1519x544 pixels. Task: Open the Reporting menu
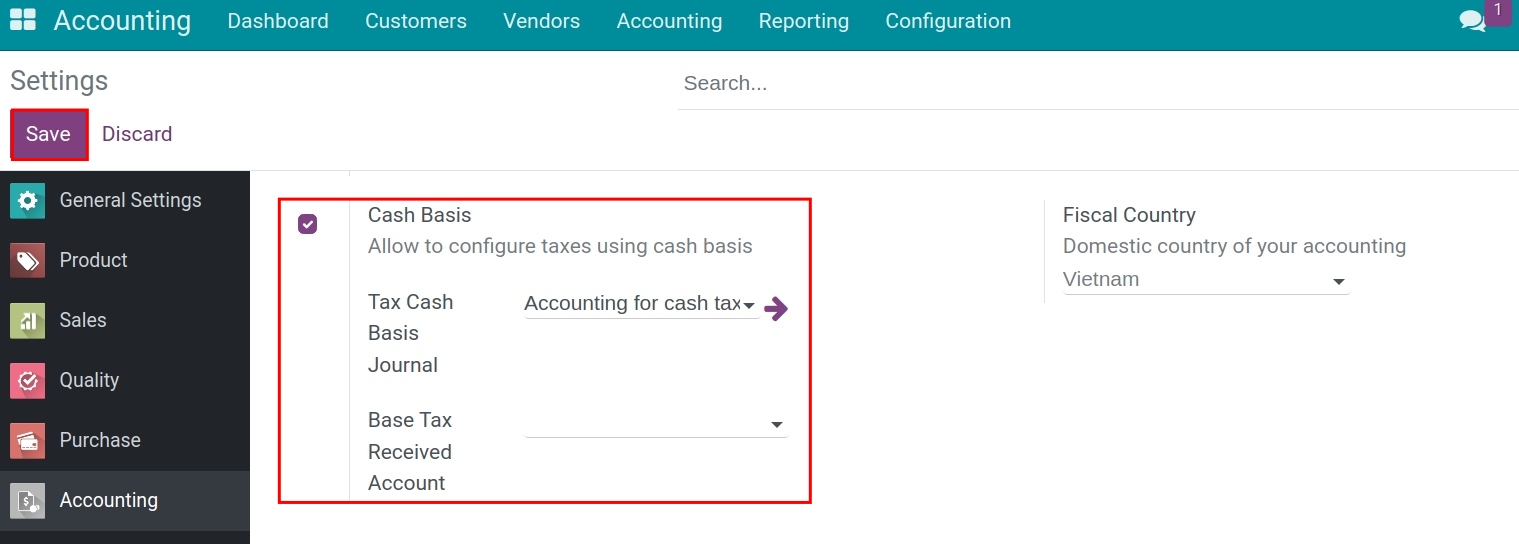point(804,21)
